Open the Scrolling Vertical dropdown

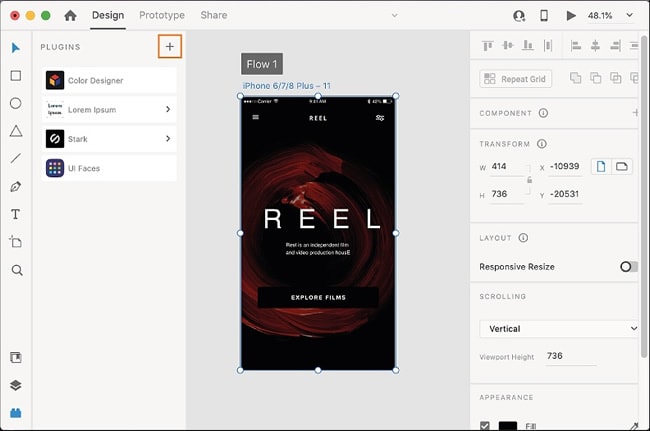tap(559, 329)
